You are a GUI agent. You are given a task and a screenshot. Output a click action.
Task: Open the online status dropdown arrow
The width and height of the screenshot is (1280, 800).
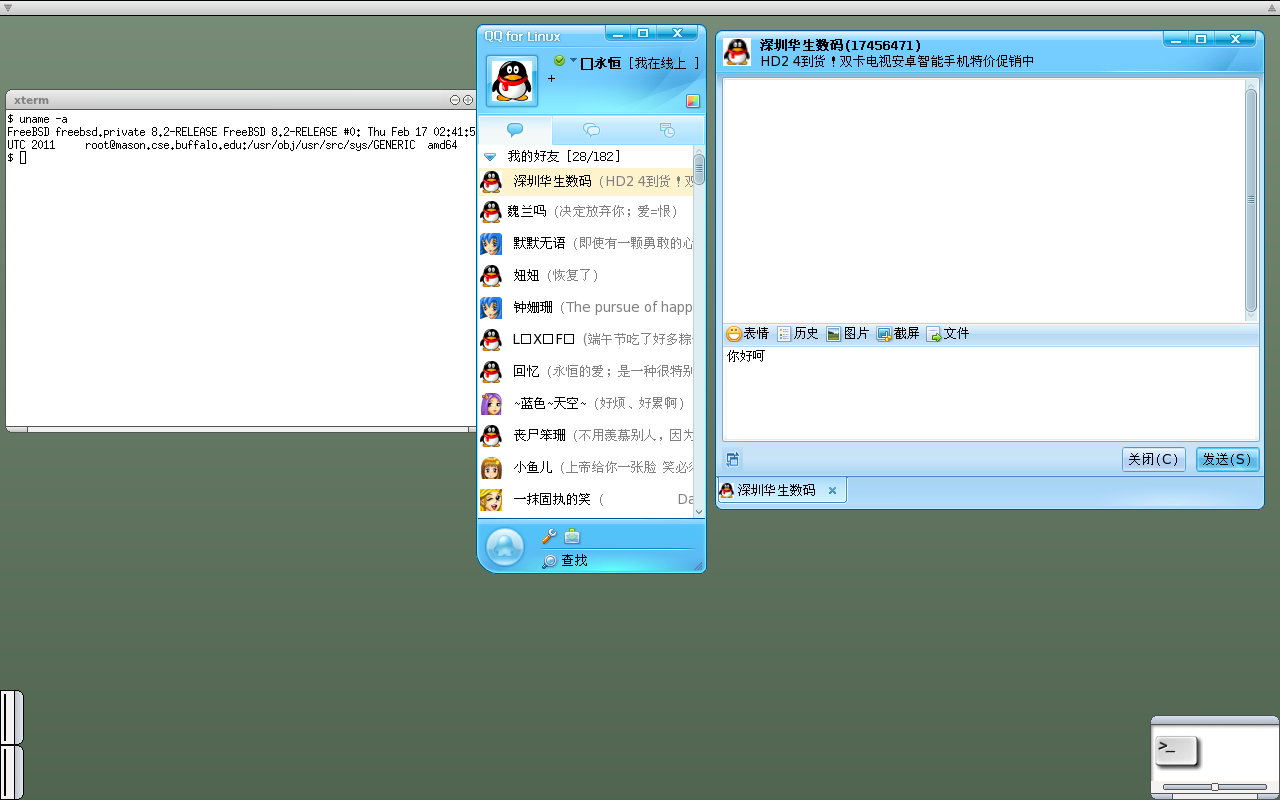(573, 60)
